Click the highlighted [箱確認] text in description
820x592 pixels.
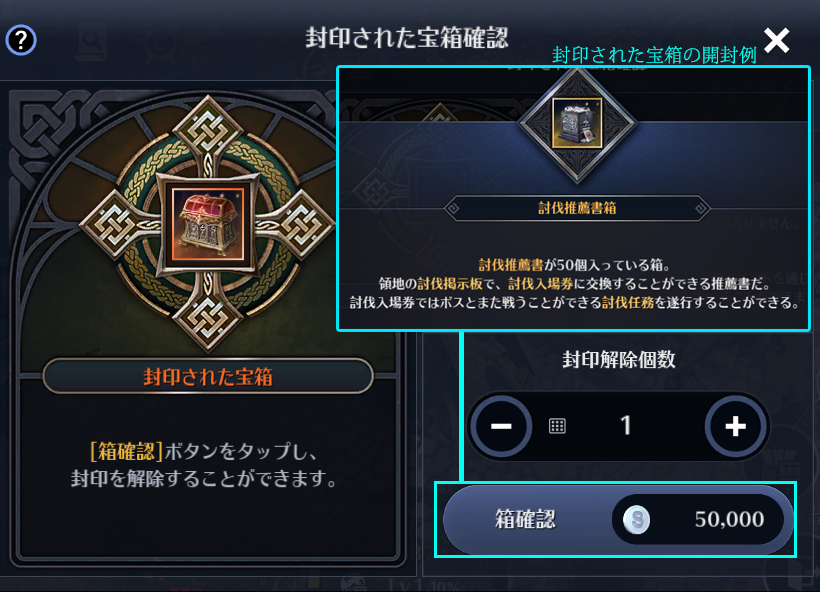point(127,451)
